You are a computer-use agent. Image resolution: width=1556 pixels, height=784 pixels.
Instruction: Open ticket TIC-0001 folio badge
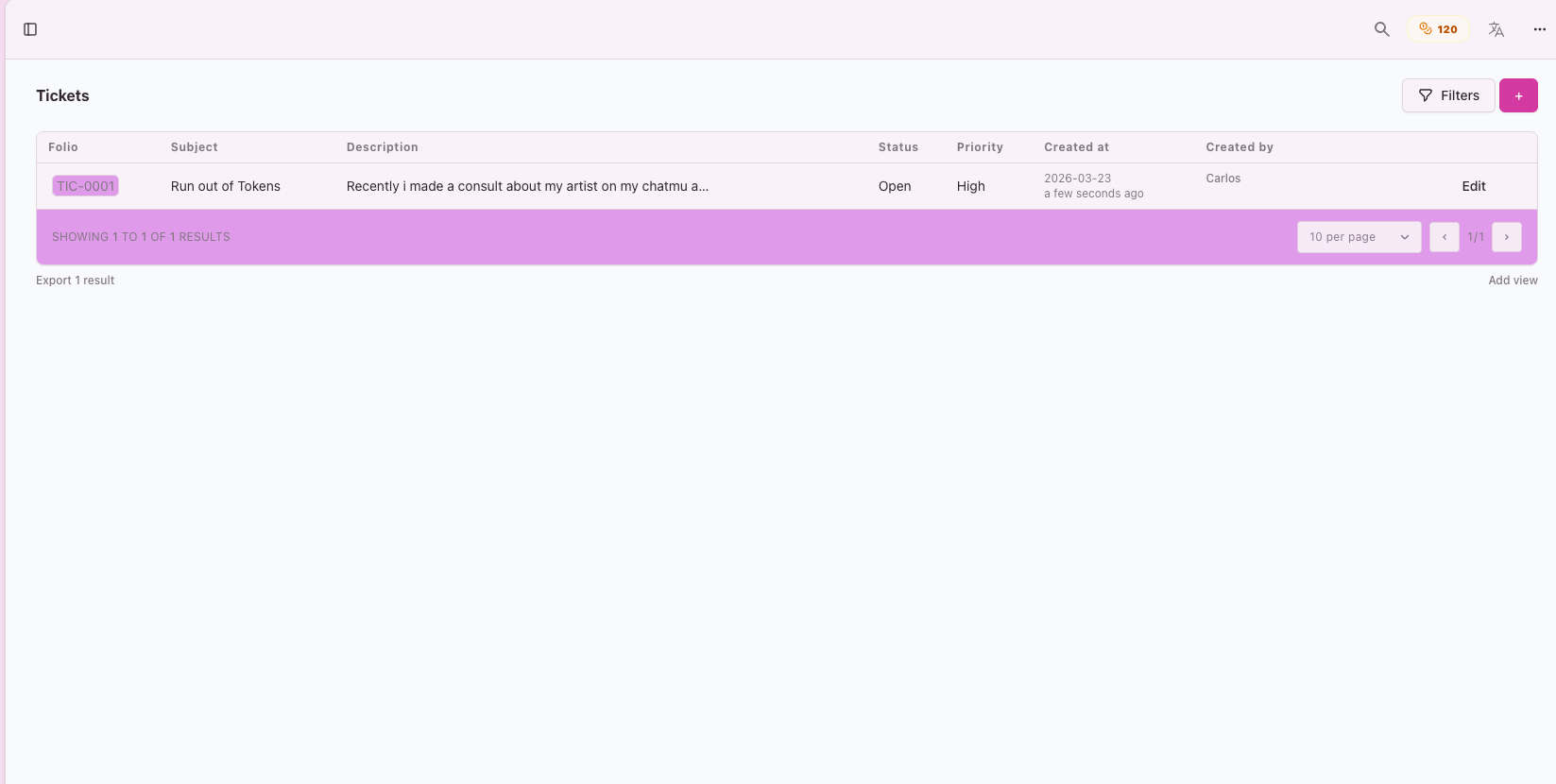85,186
